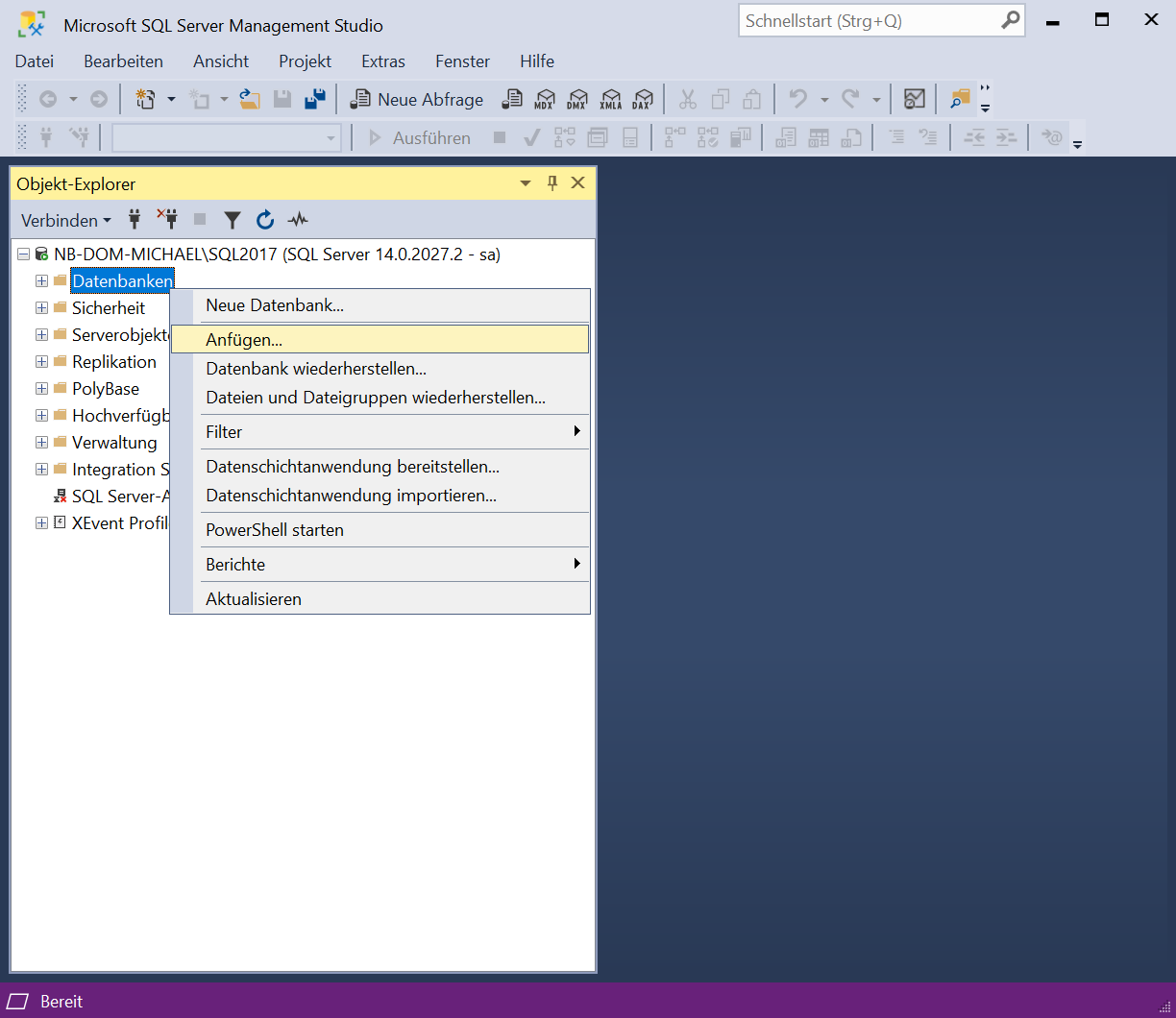Click the Bereit status text

(61, 1002)
